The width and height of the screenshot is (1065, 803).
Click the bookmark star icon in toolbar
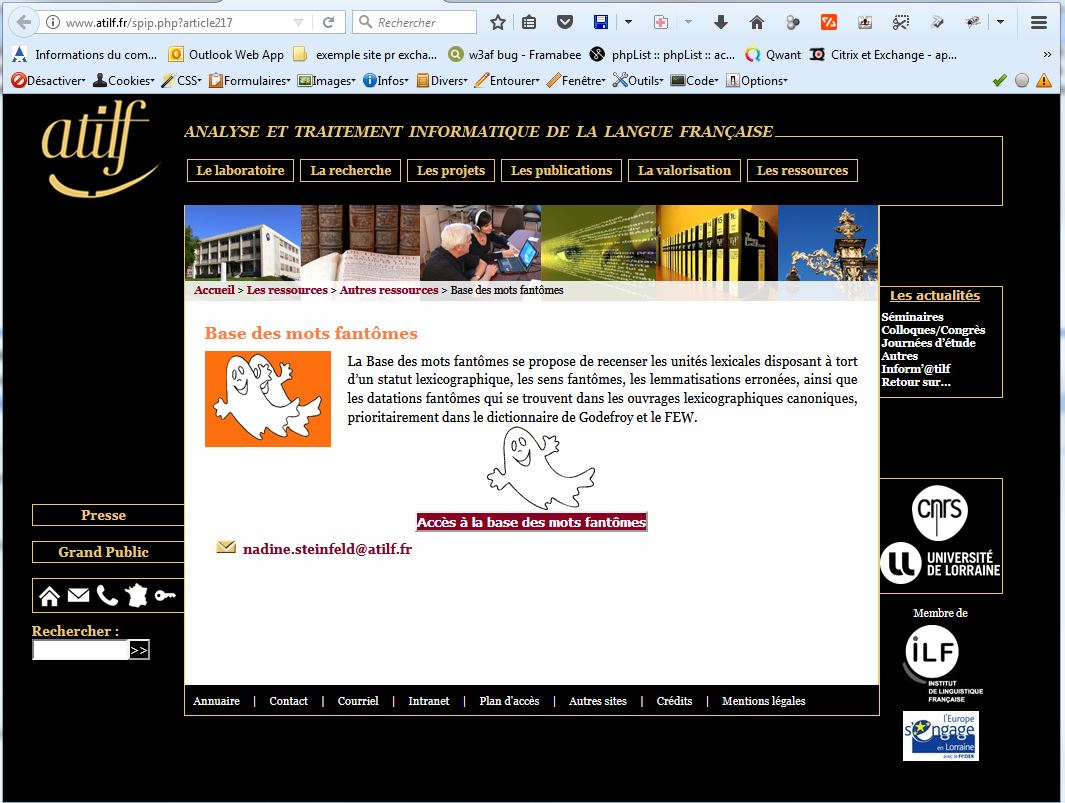click(x=498, y=22)
